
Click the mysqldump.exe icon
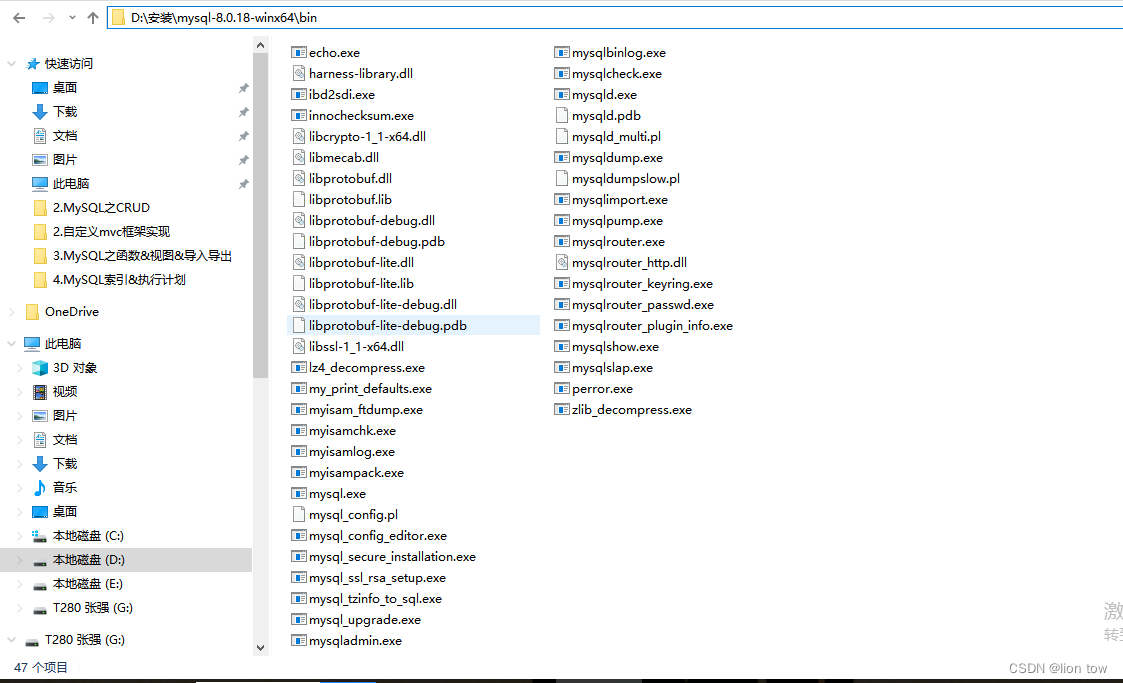(562, 158)
